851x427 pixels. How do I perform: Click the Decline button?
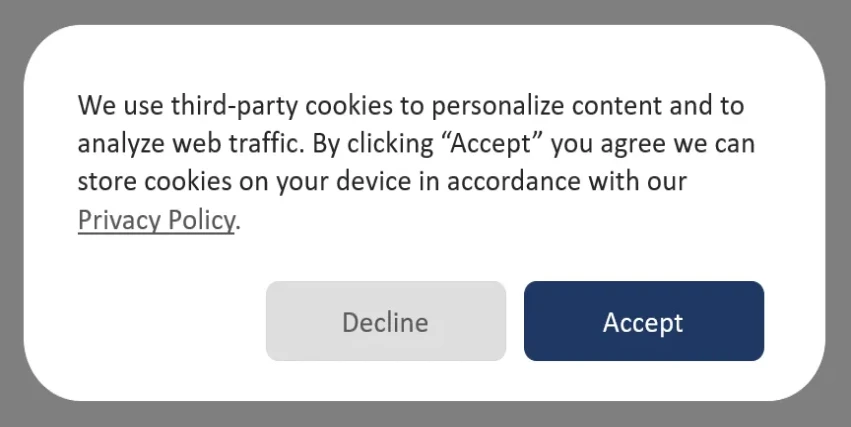click(385, 321)
